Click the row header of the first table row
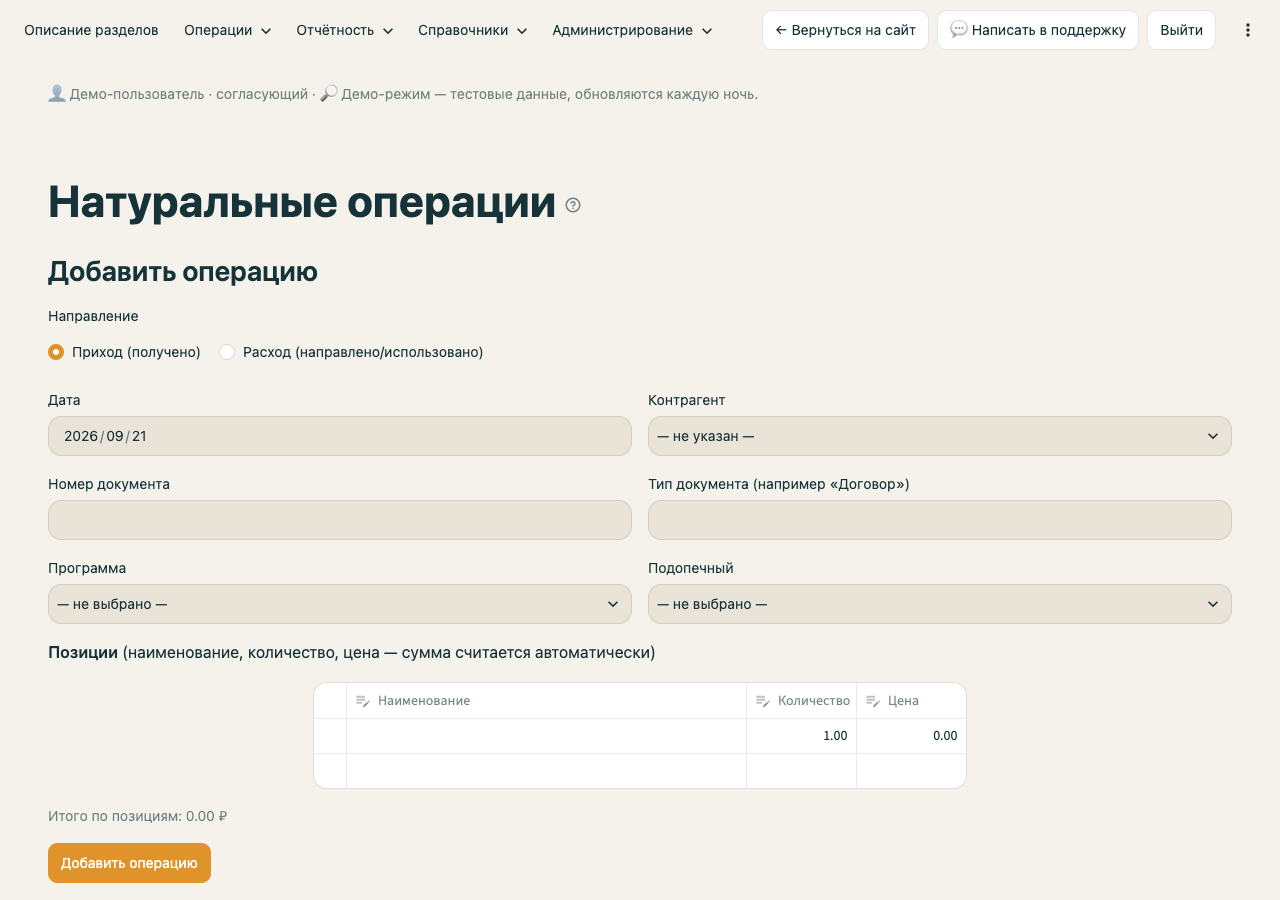This screenshot has height=900, width=1280. 330,736
